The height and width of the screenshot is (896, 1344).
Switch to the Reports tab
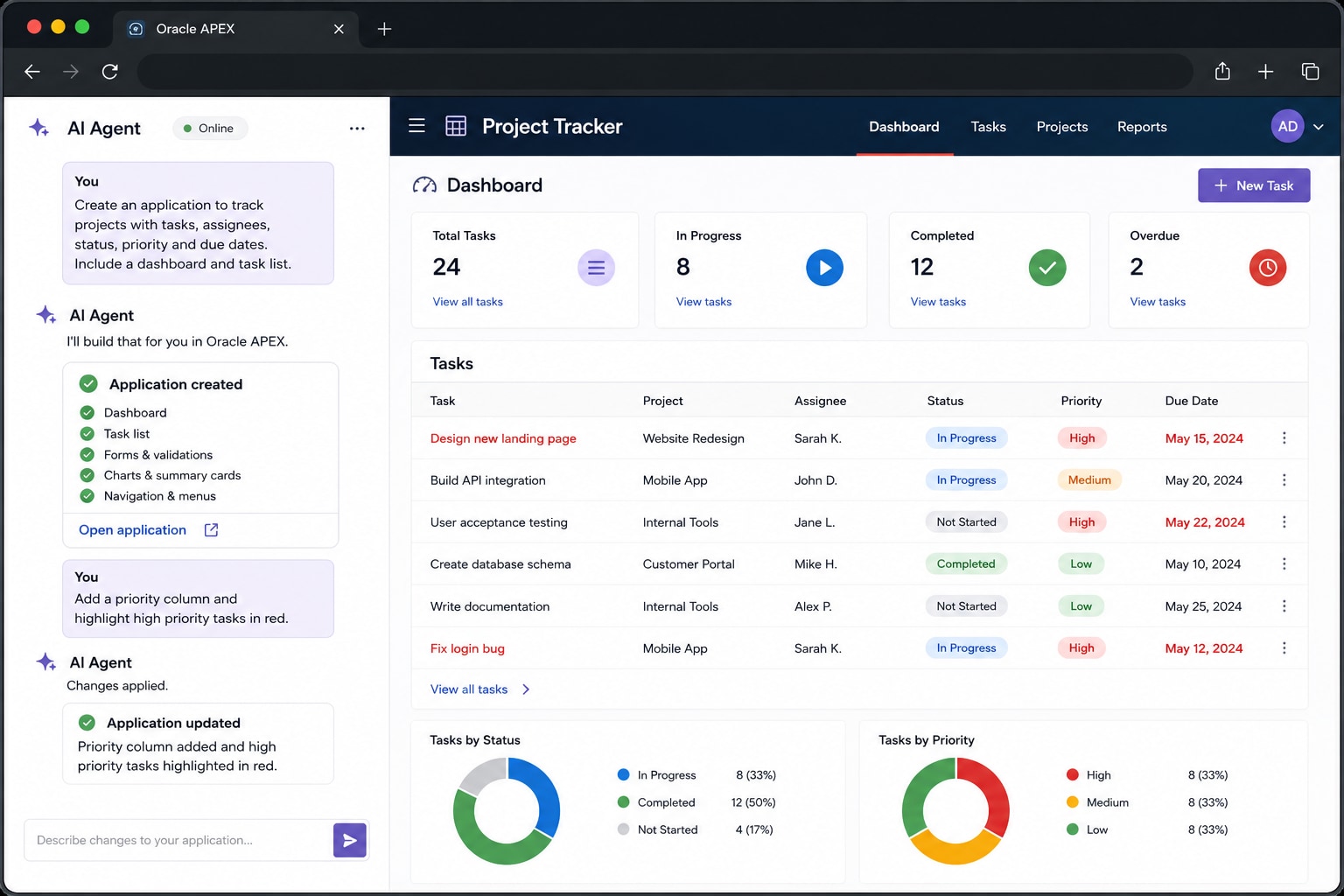tap(1142, 127)
